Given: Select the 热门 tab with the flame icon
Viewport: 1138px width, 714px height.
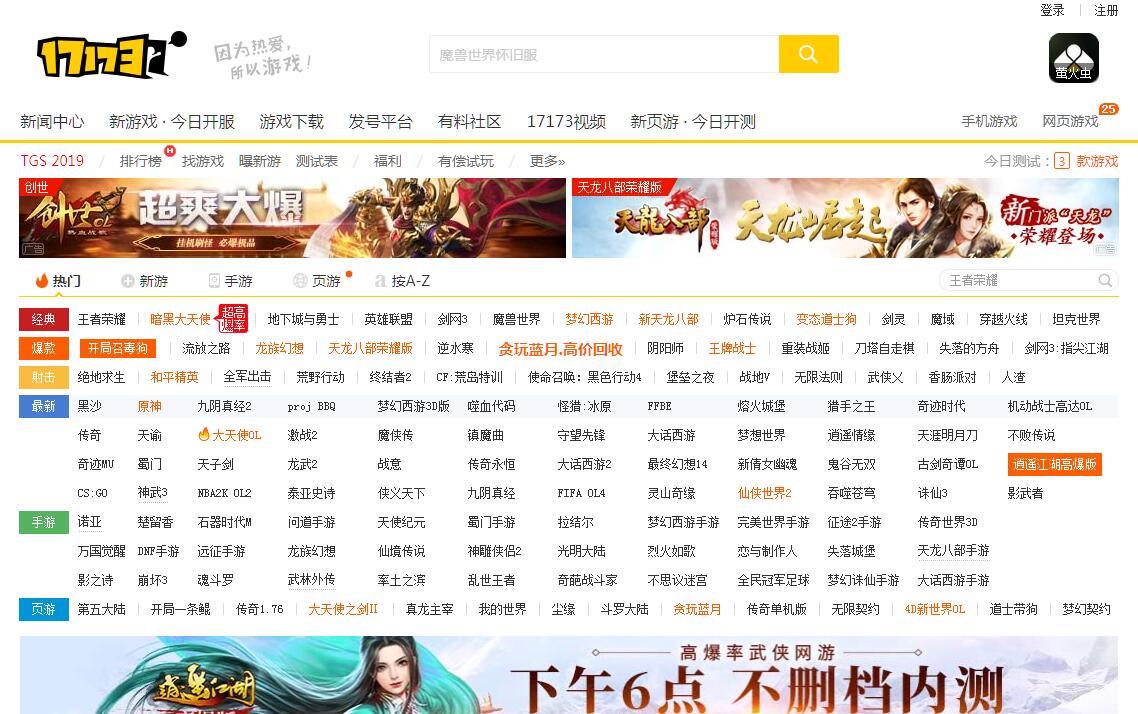Looking at the screenshot, I should coord(58,281).
